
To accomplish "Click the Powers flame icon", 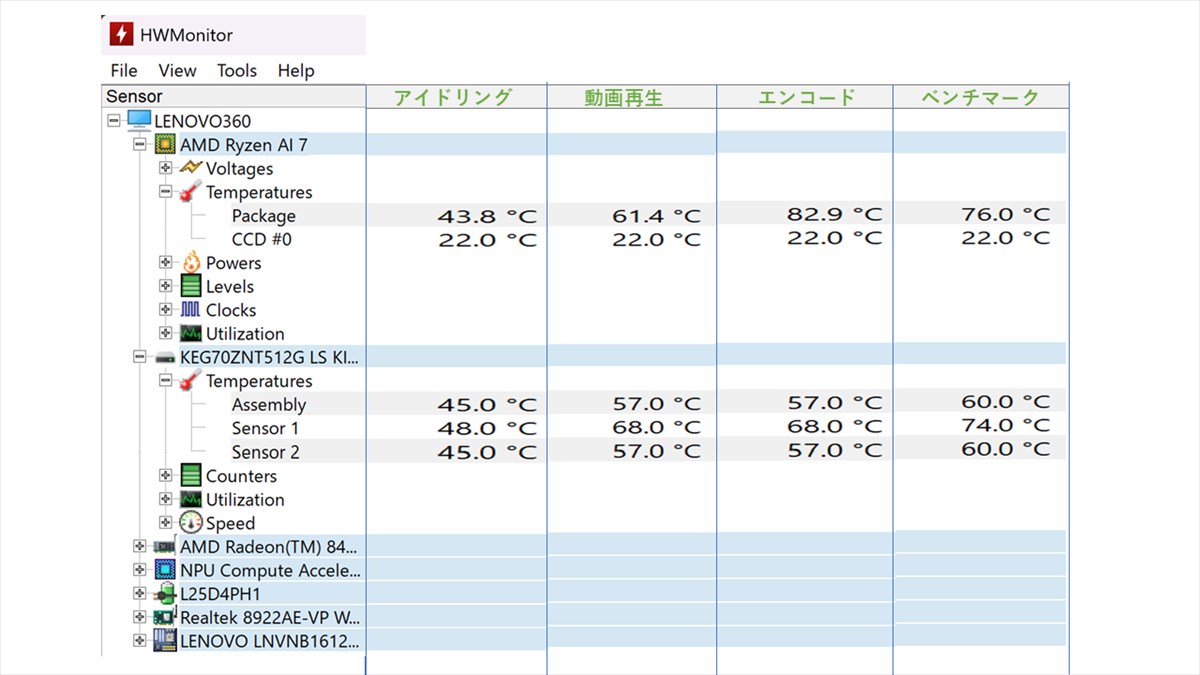I will click(191, 262).
